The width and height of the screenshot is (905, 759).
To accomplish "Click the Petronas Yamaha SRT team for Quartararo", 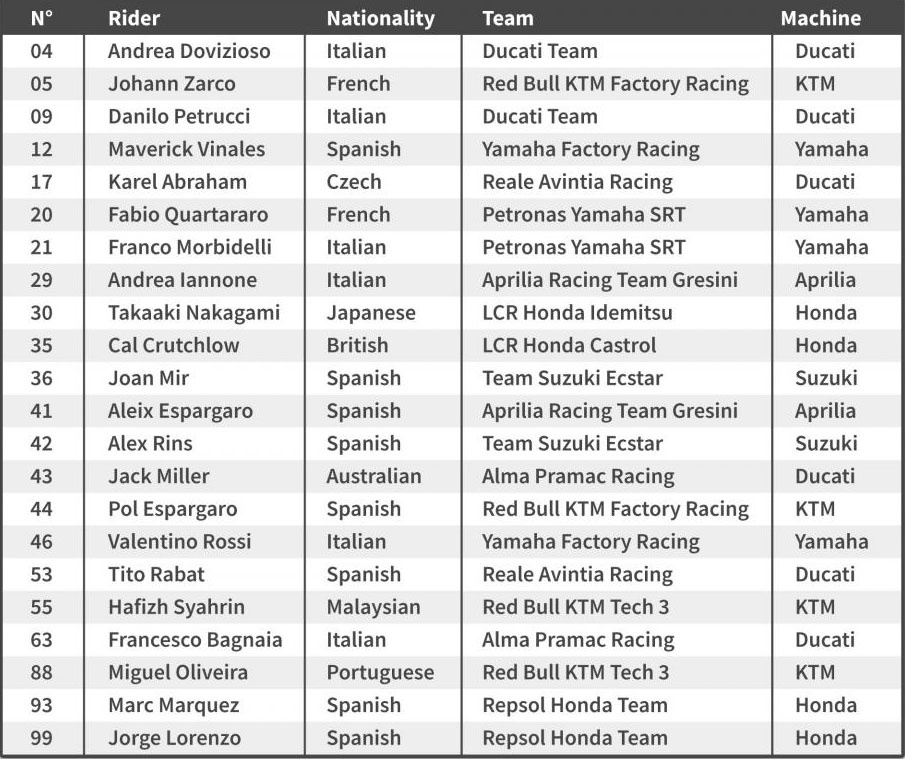I will pyautogui.click(x=584, y=214).
